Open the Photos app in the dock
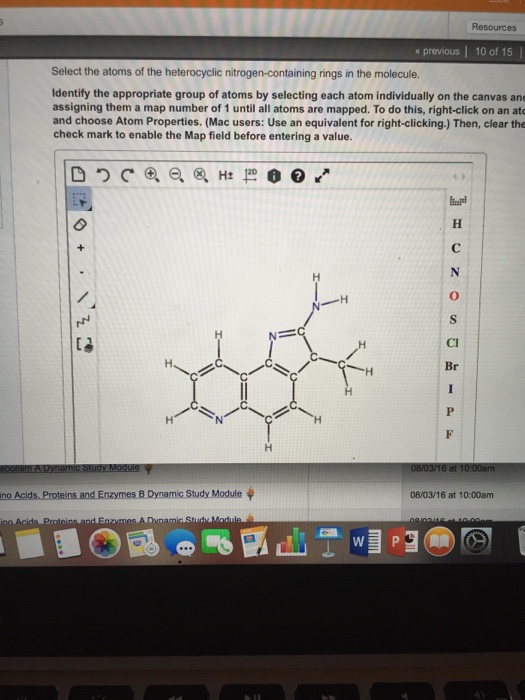Viewport: 525px width, 700px height. click(105, 544)
